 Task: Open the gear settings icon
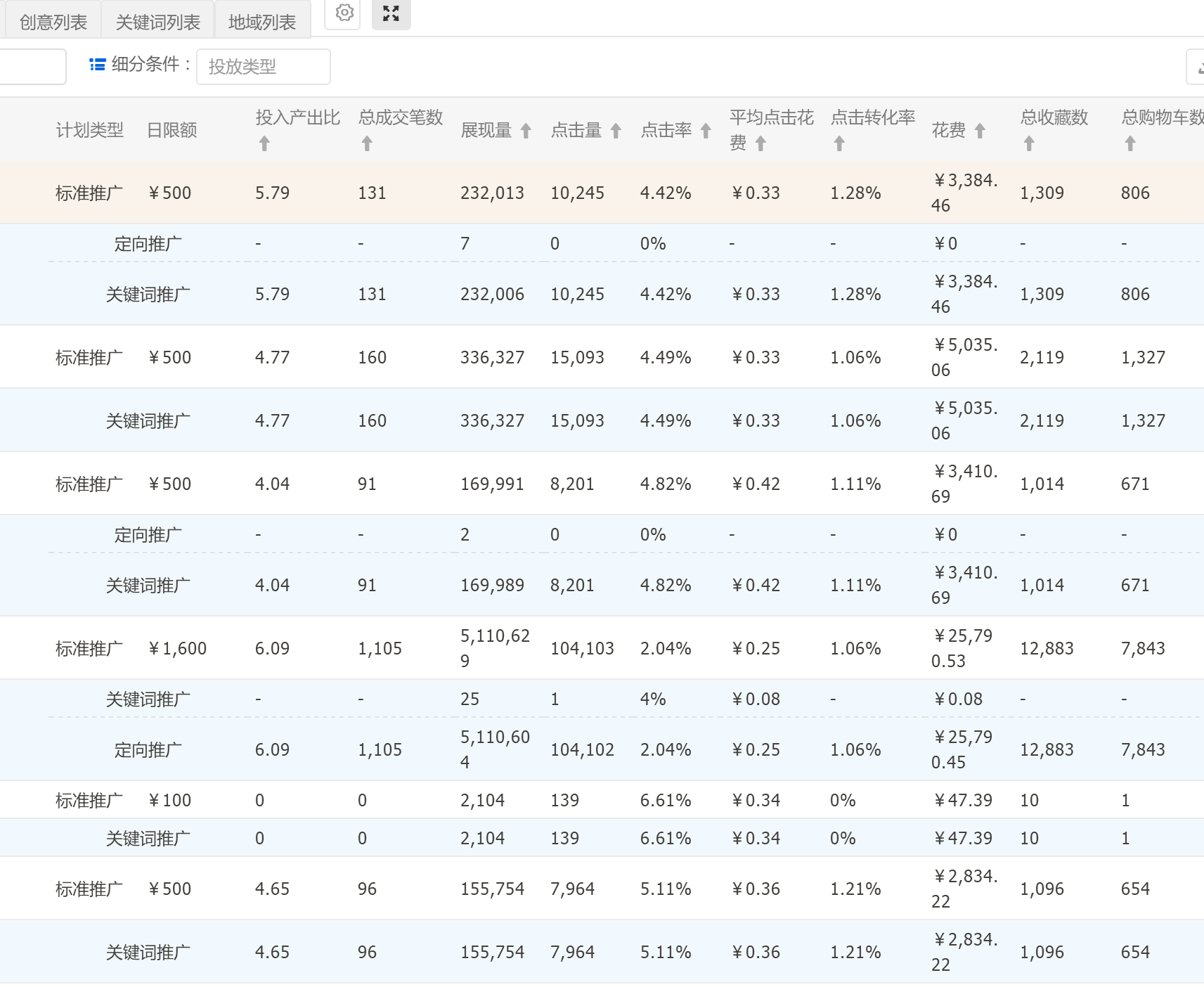[344, 13]
